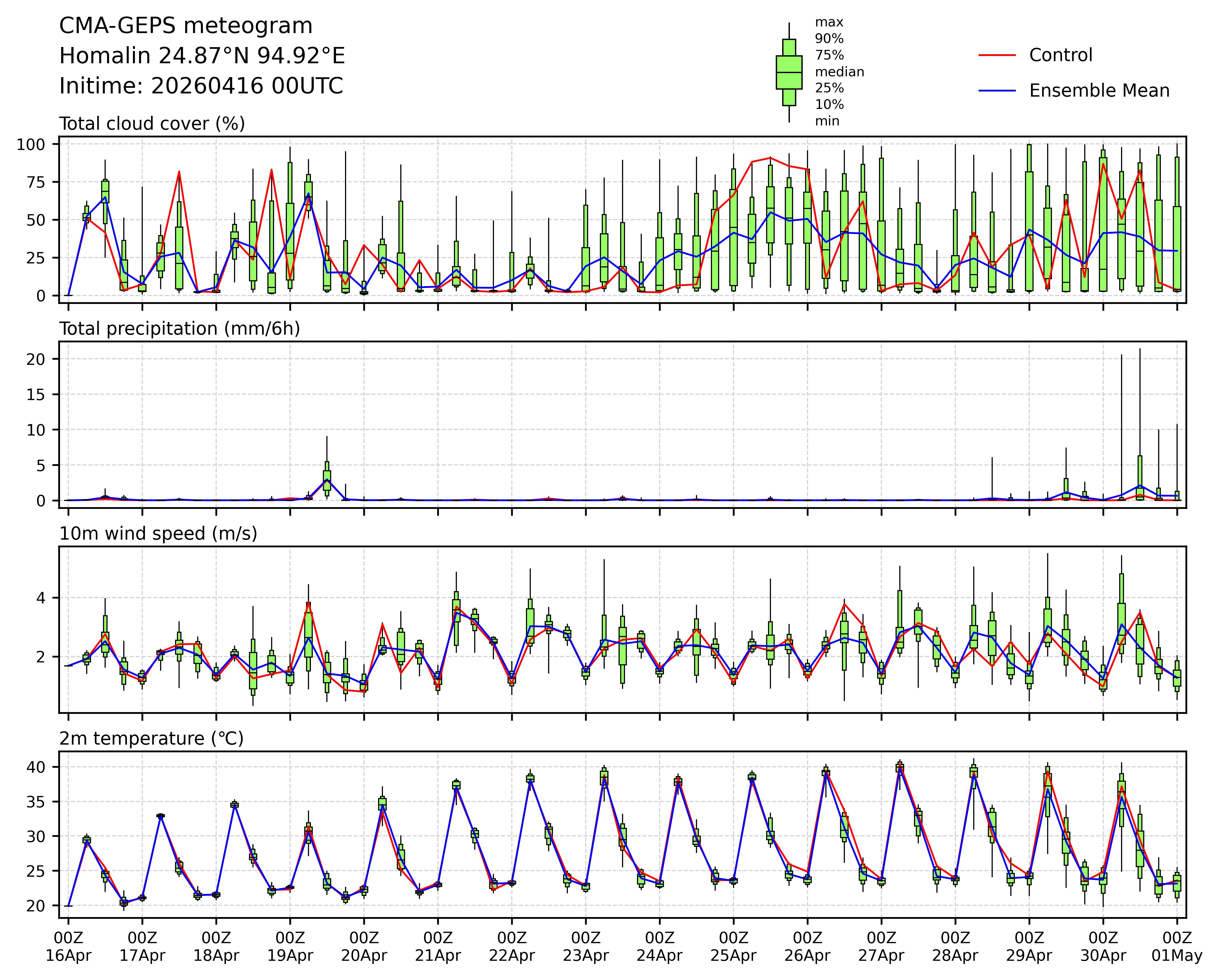The image size is (1219, 980).
Task: Click the red Control legend line
Action: point(997,56)
